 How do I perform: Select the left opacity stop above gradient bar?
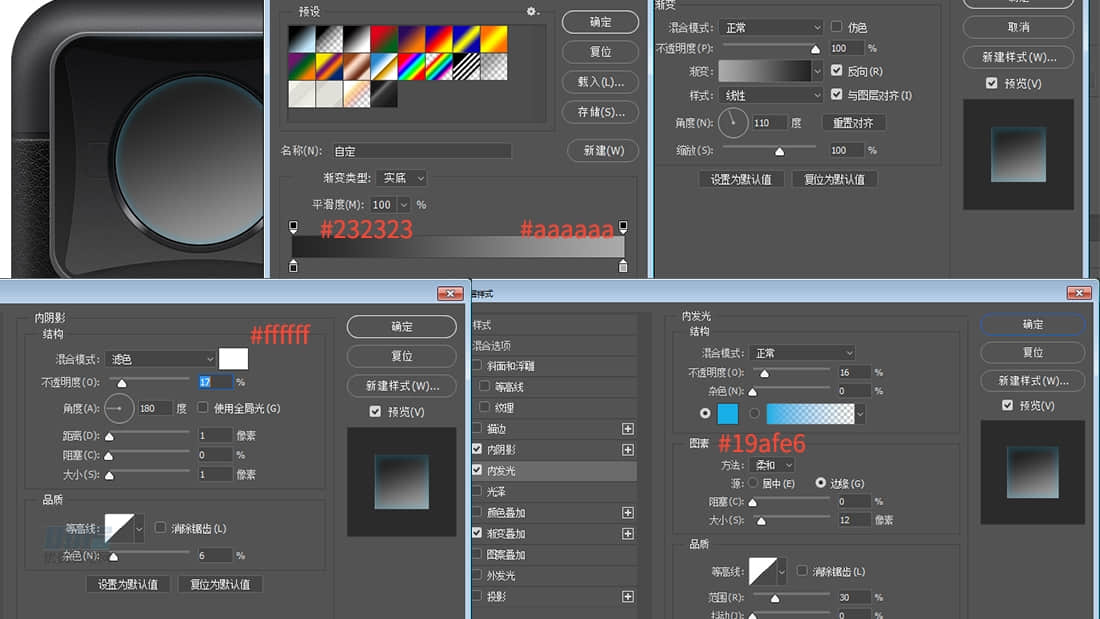coord(293,227)
